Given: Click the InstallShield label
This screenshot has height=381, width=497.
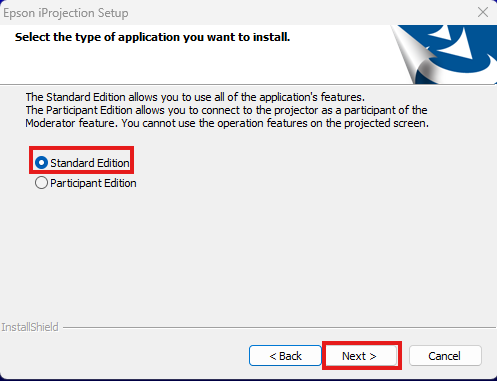Looking at the screenshot, I should [30, 327].
